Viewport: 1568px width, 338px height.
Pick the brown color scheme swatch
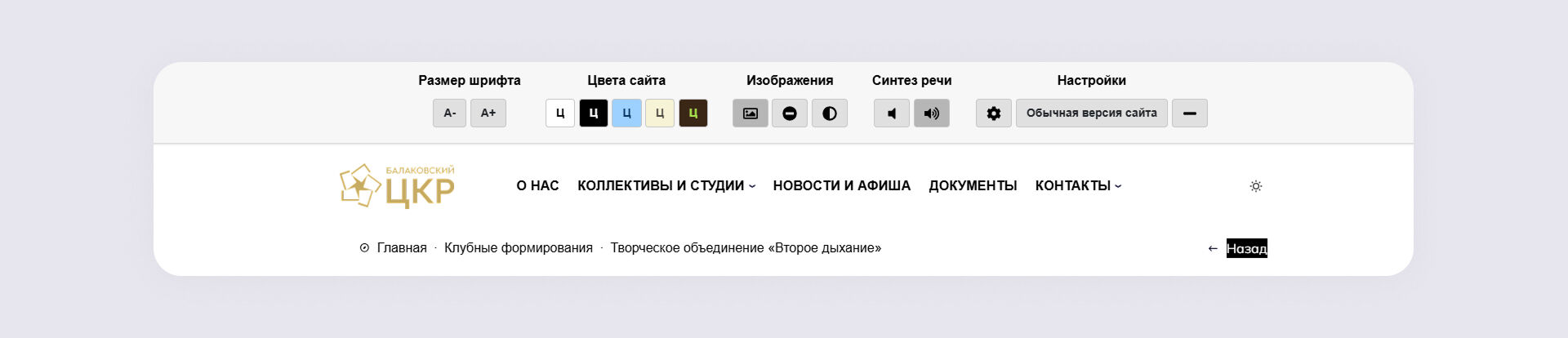pos(693,113)
